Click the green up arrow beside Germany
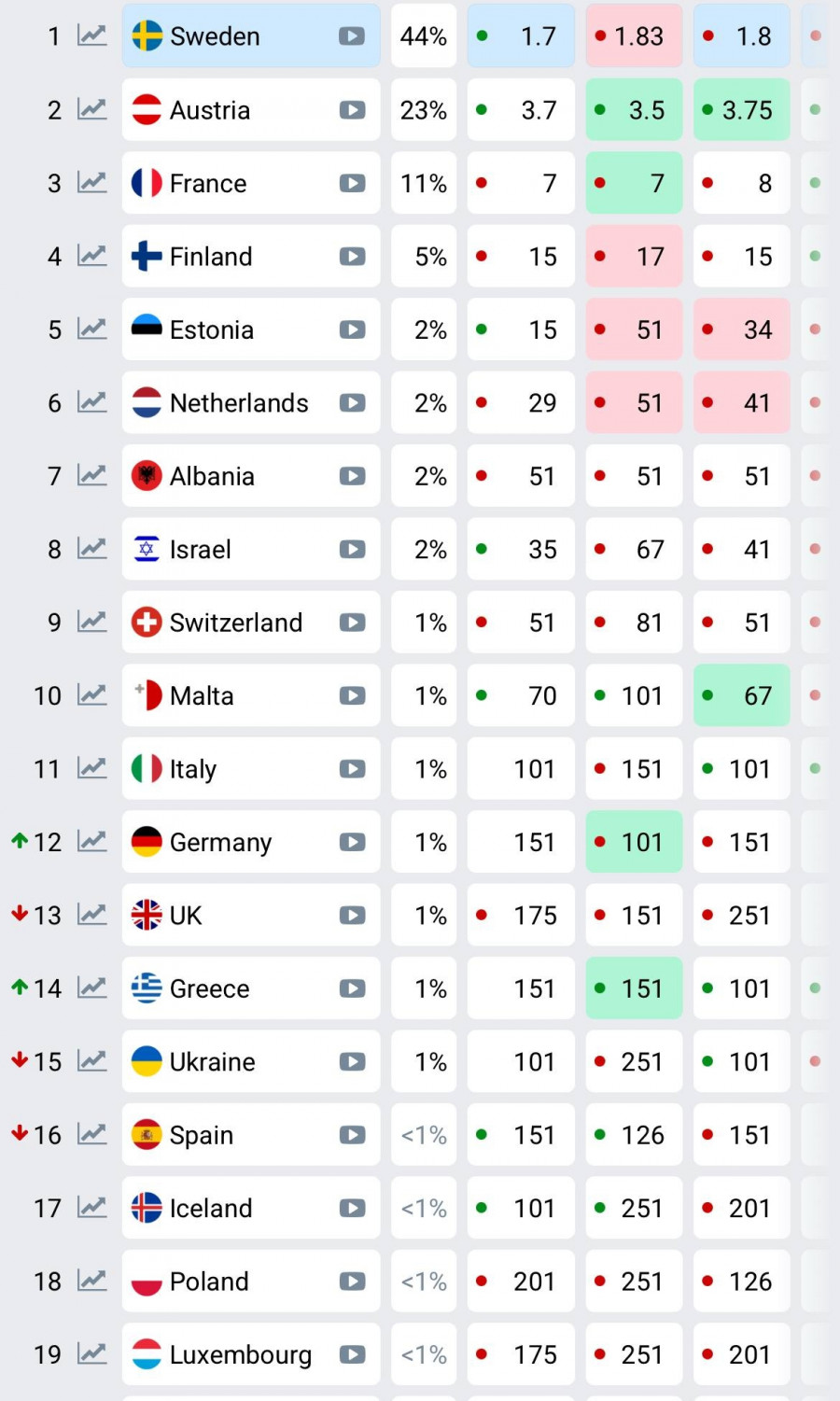Screen dimensions: 840x1401 (19, 841)
